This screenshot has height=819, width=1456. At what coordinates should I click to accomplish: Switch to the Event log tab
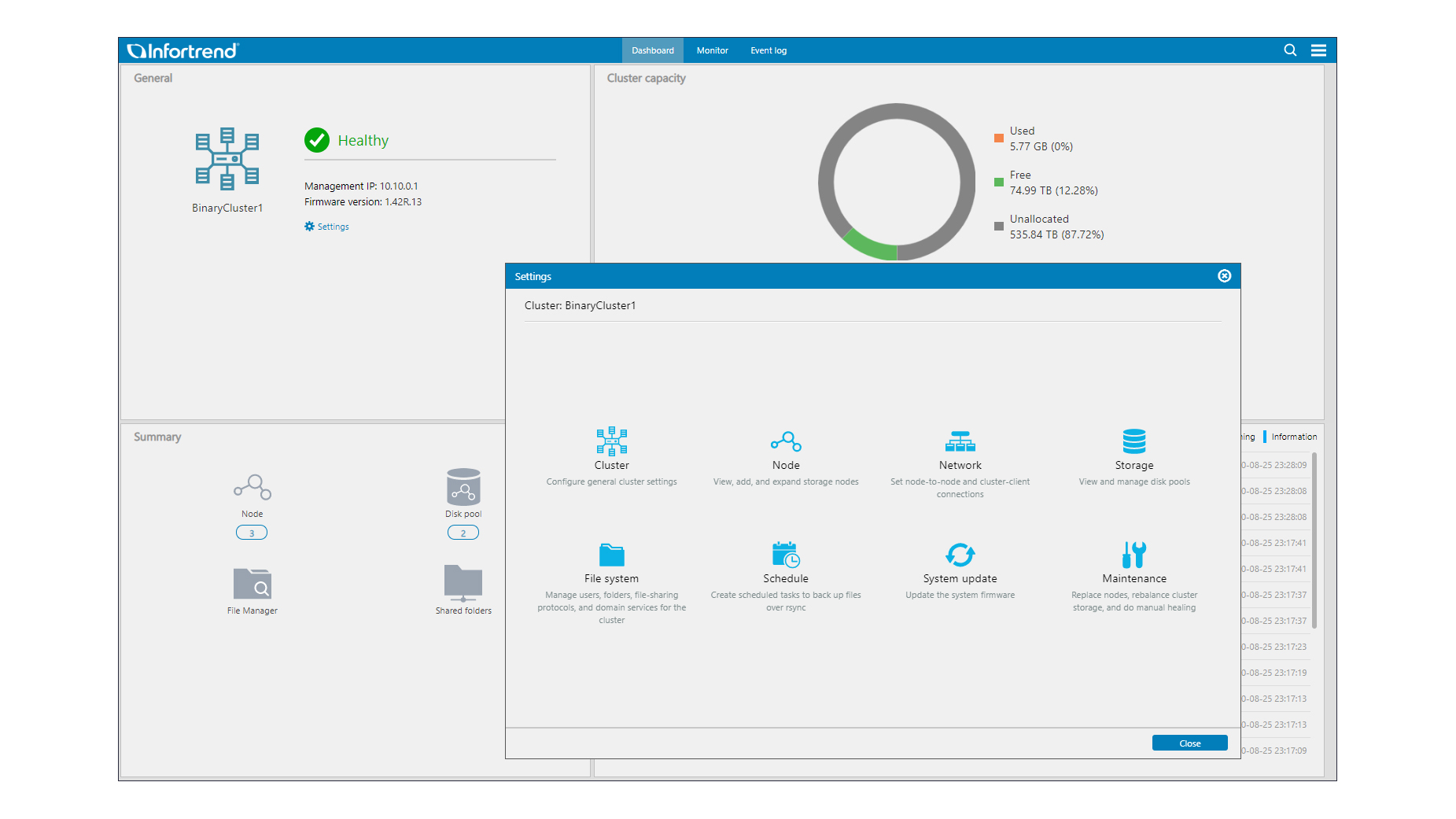[769, 50]
